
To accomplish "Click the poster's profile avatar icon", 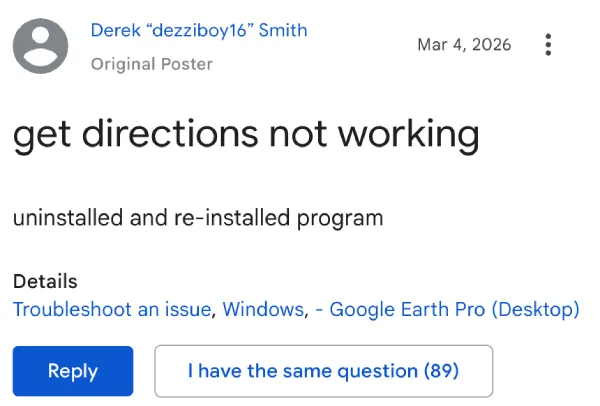I will (40, 46).
